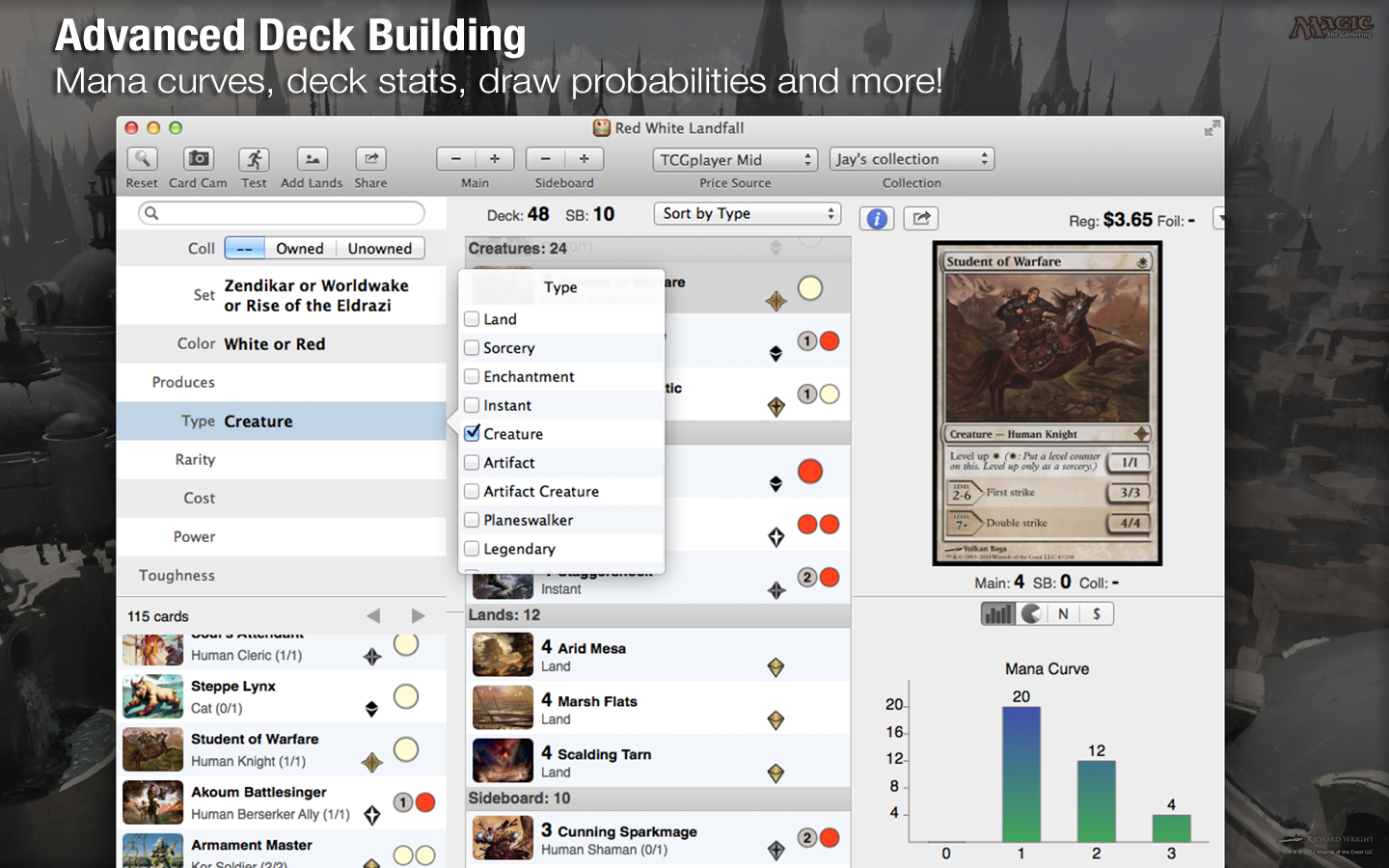1389x868 pixels.
Task: Open the blue card info icon
Action: click(877, 219)
